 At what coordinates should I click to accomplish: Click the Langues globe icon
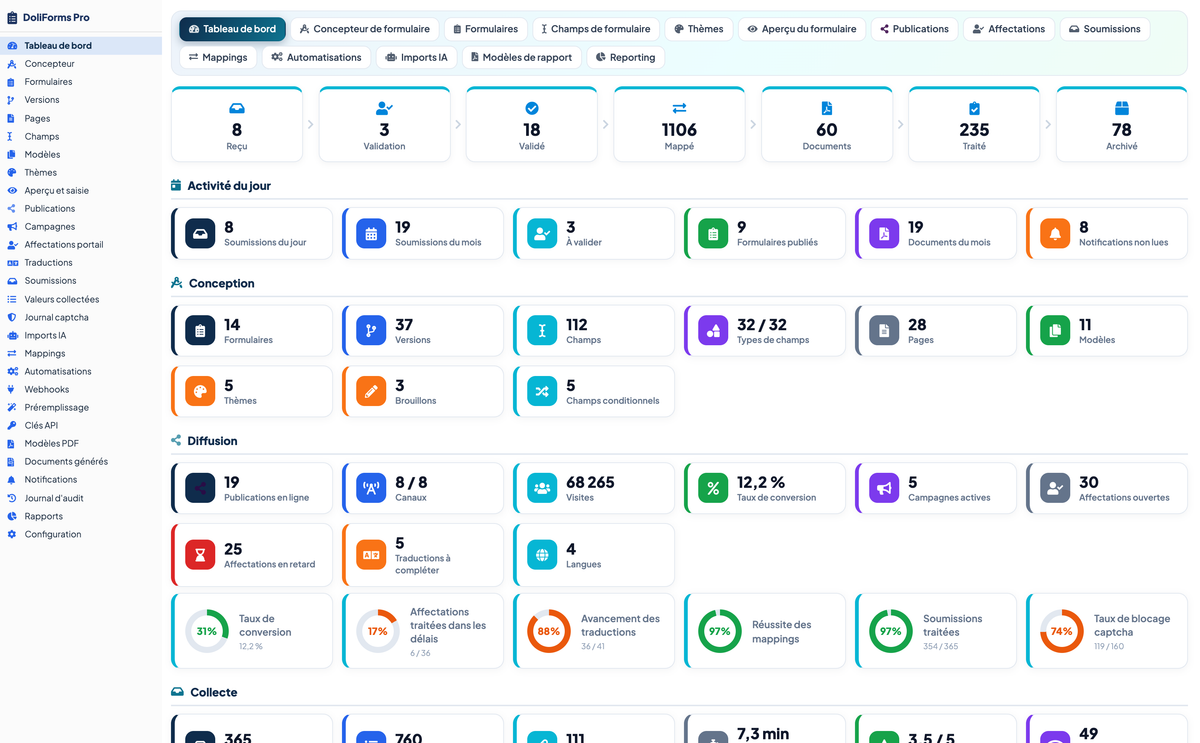point(542,555)
